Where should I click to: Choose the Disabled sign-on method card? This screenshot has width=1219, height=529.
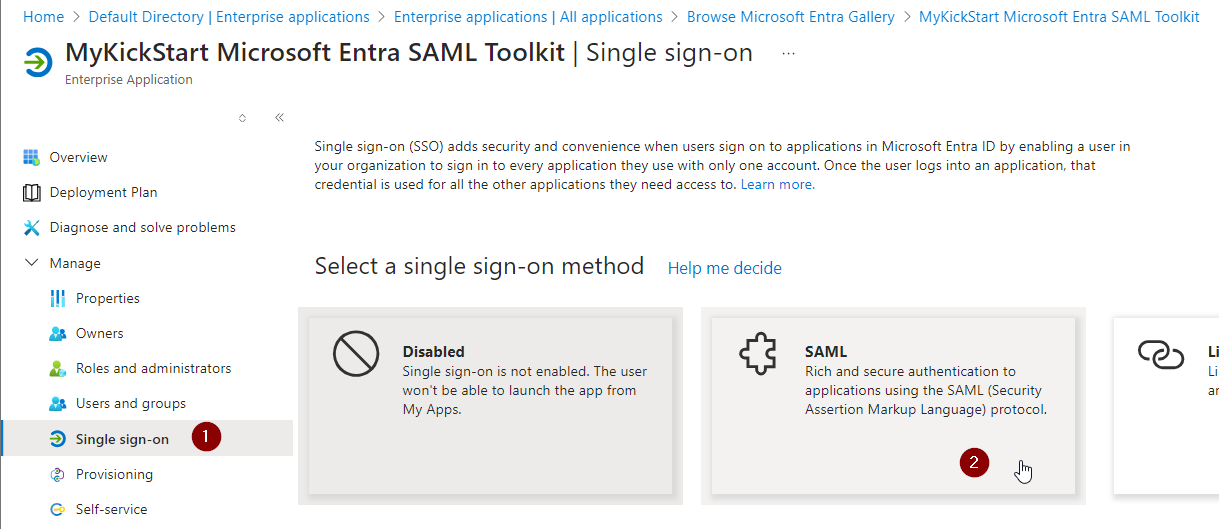[490, 405]
